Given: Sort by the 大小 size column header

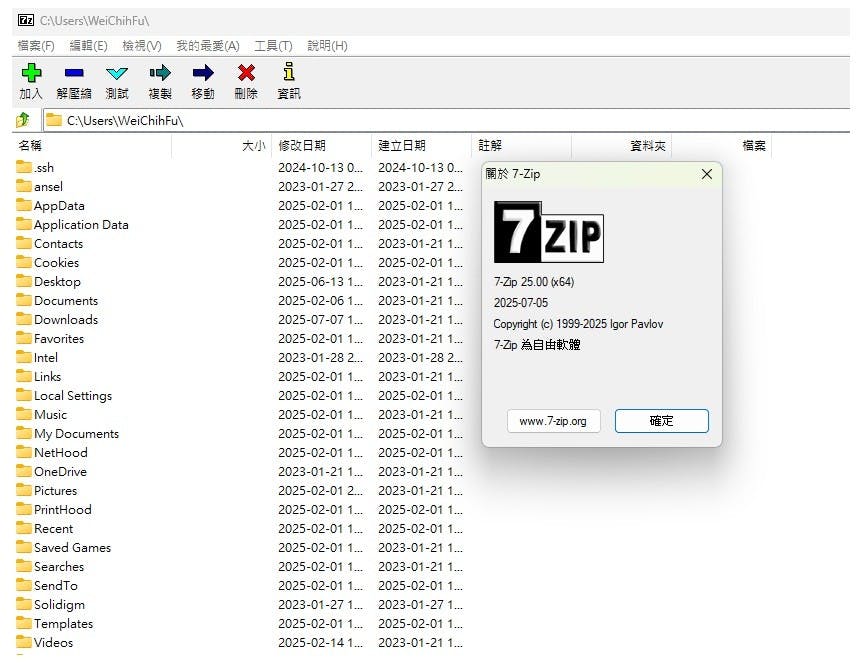Looking at the screenshot, I should [222, 146].
